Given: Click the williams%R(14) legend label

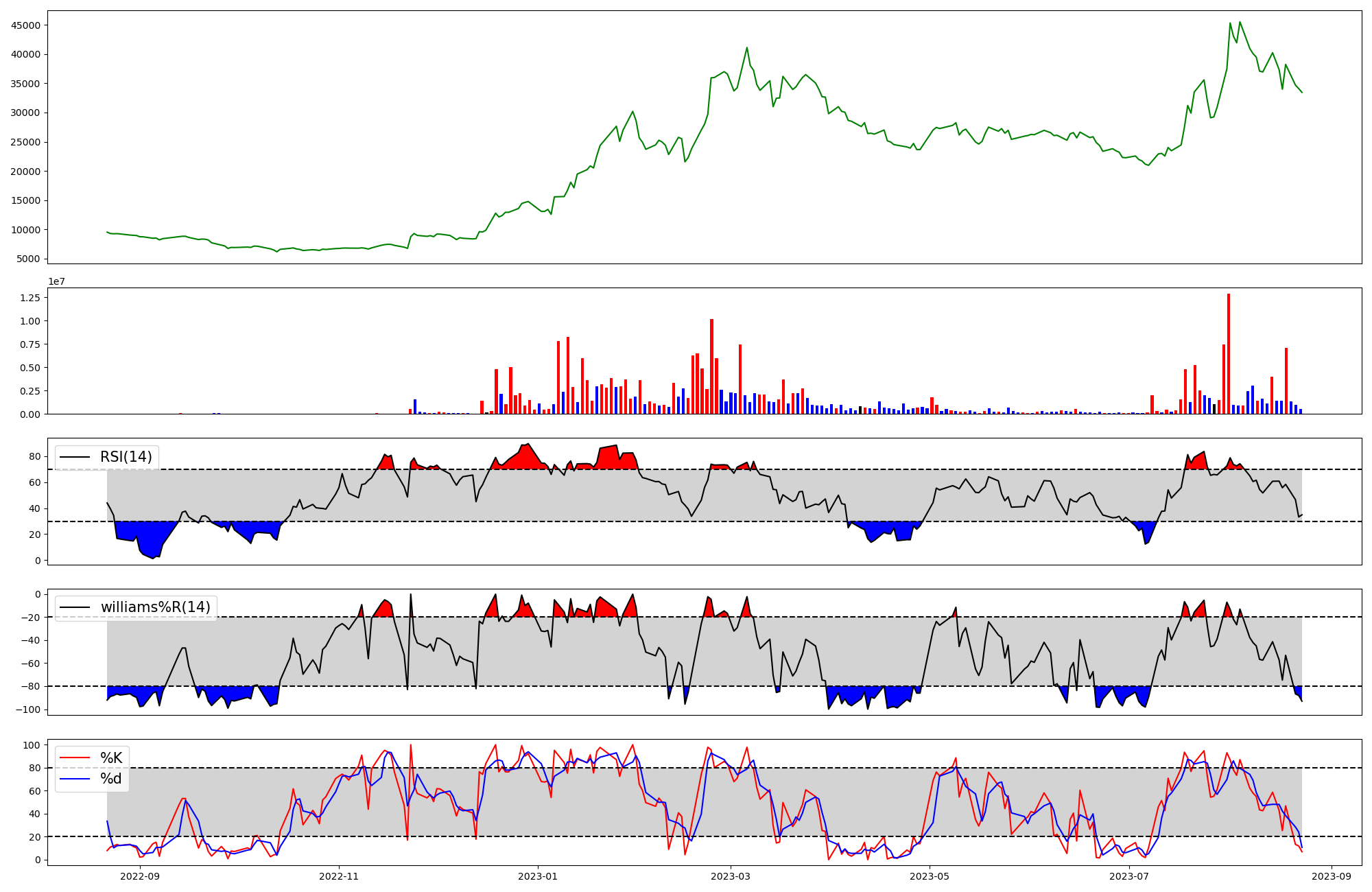Looking at the screenshot, I should pyautogui.click(x=155, y=607).
